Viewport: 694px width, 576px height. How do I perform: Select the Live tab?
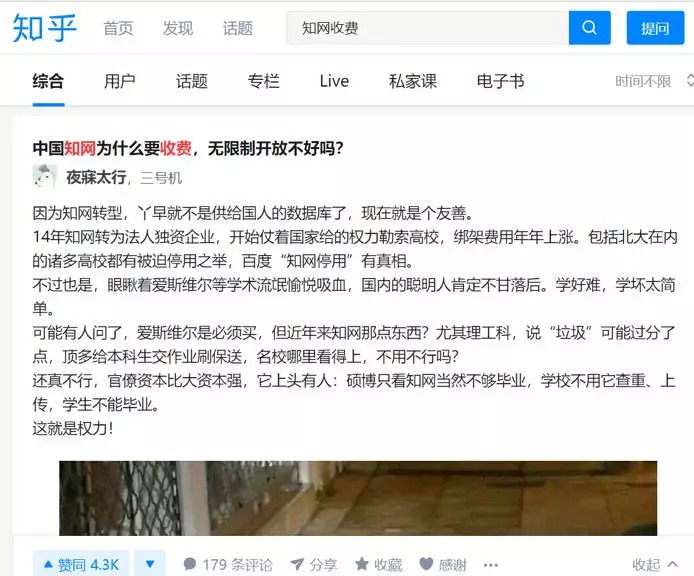(334, 81)
